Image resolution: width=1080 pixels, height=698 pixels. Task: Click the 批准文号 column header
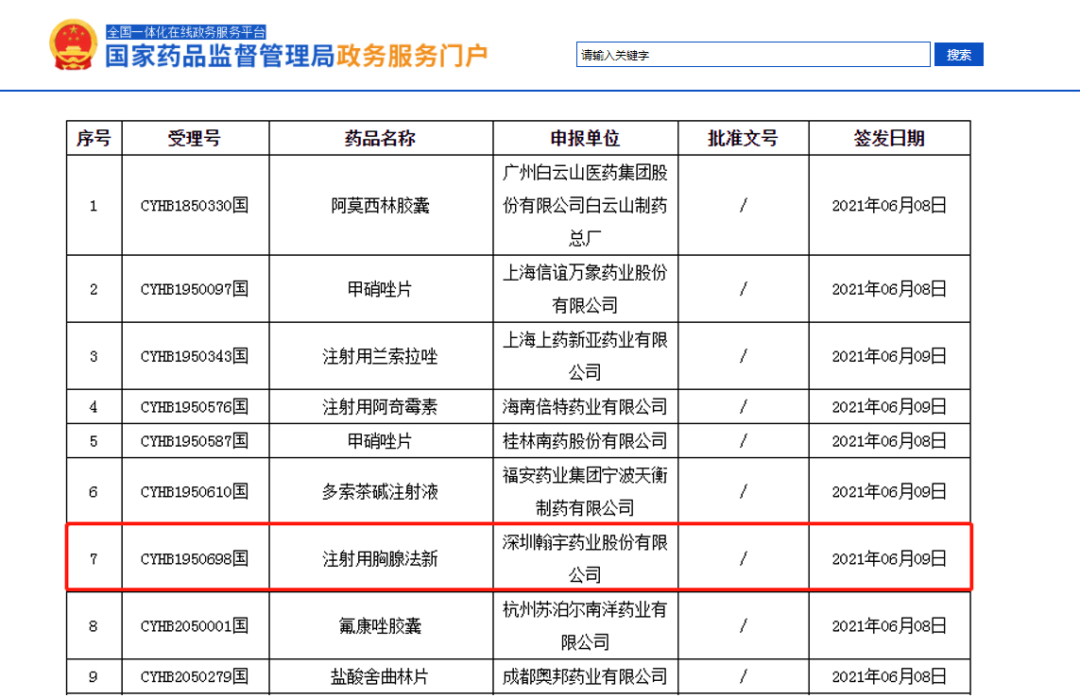point(743,139)
